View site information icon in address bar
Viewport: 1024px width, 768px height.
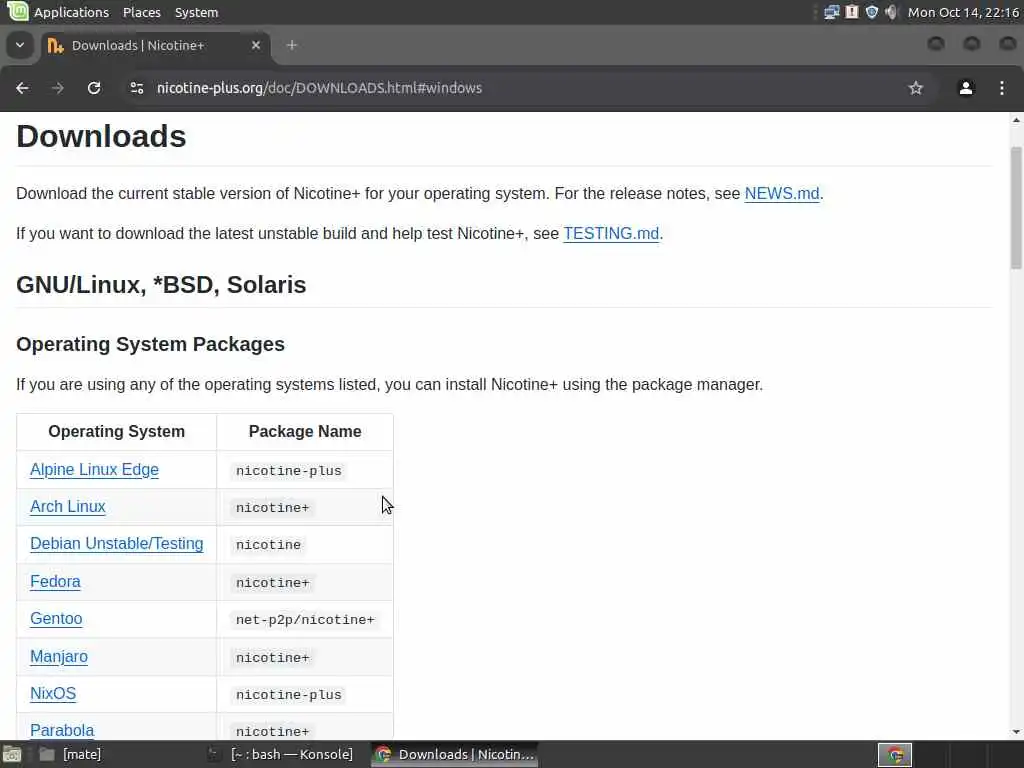click(x=137, y=88)
